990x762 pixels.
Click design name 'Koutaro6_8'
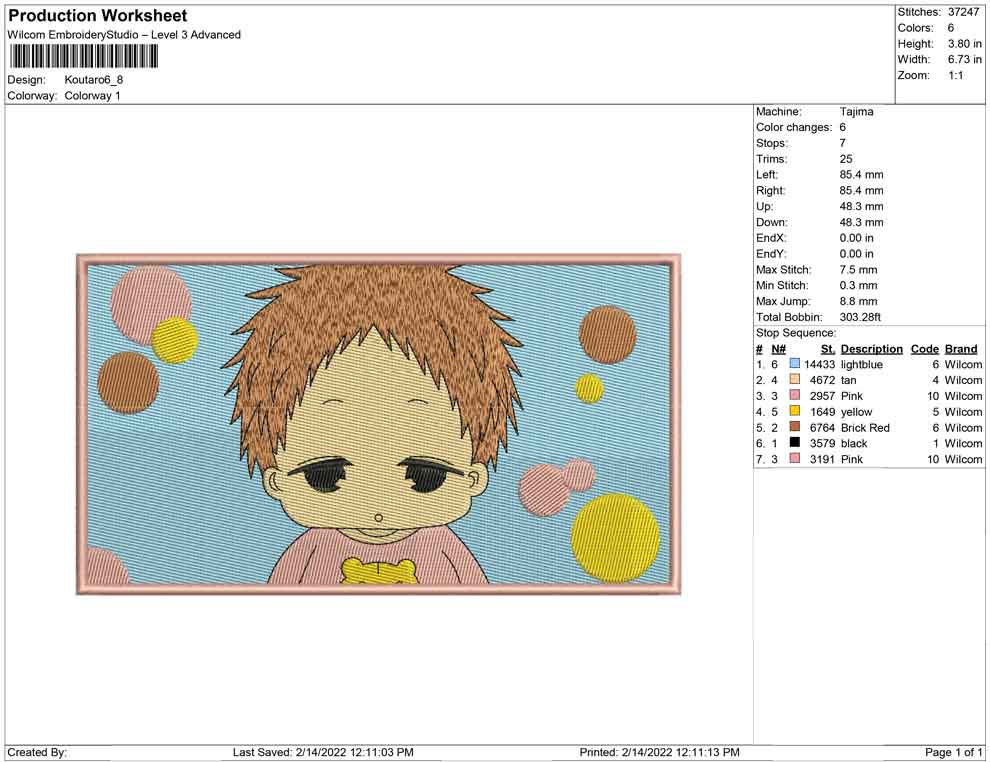click(x=93, y=80)
